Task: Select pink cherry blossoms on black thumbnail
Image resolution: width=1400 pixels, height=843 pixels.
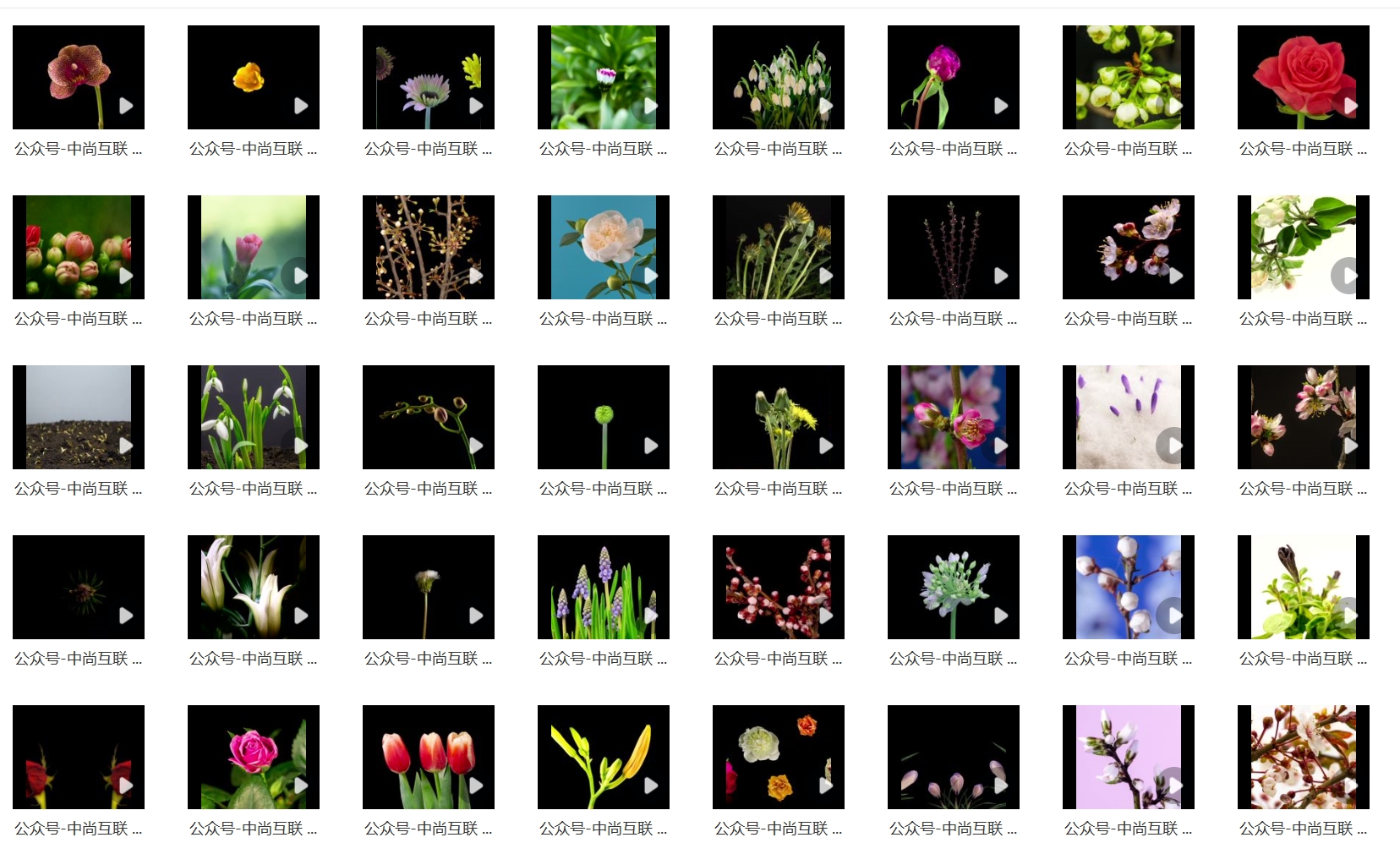Action: pos(1129,247)
